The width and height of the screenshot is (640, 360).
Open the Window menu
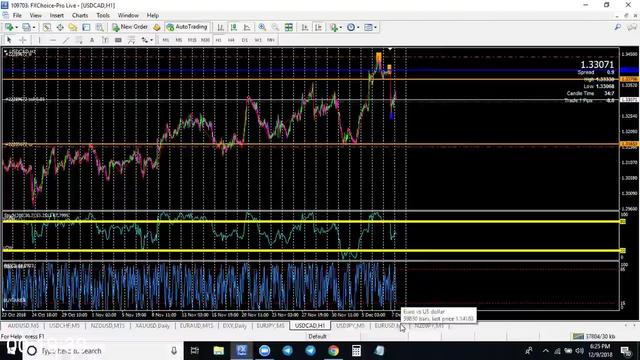click(x=128, y=16)
